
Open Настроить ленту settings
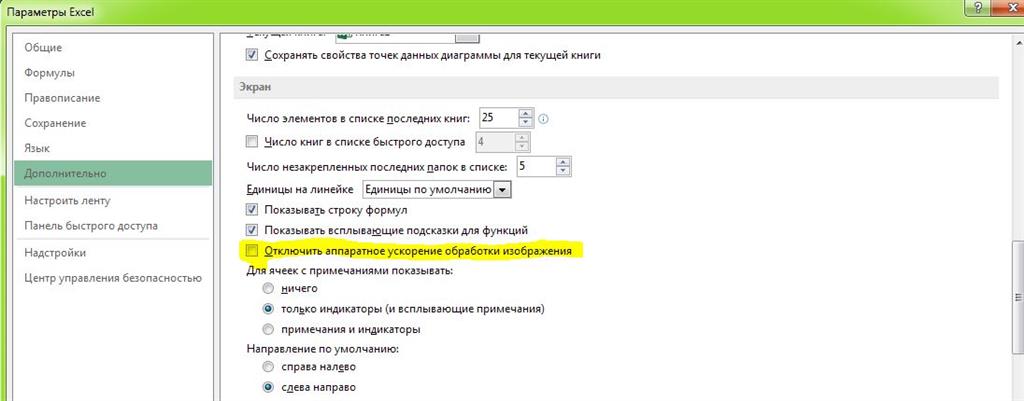point(67,200)
